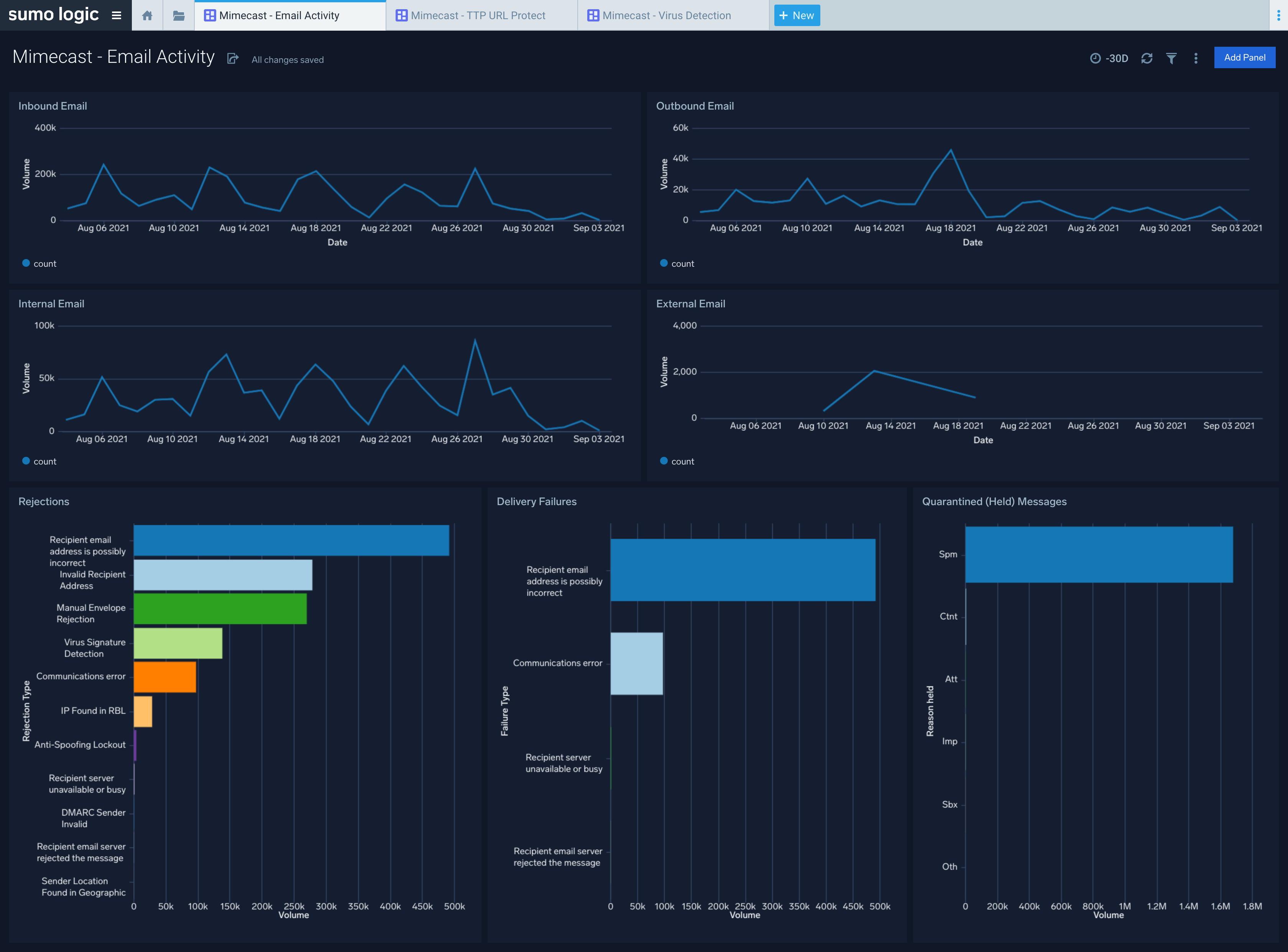Open the Library folder icon
Viewport: 1288px width, 952px height.
[x=179, y=16]
